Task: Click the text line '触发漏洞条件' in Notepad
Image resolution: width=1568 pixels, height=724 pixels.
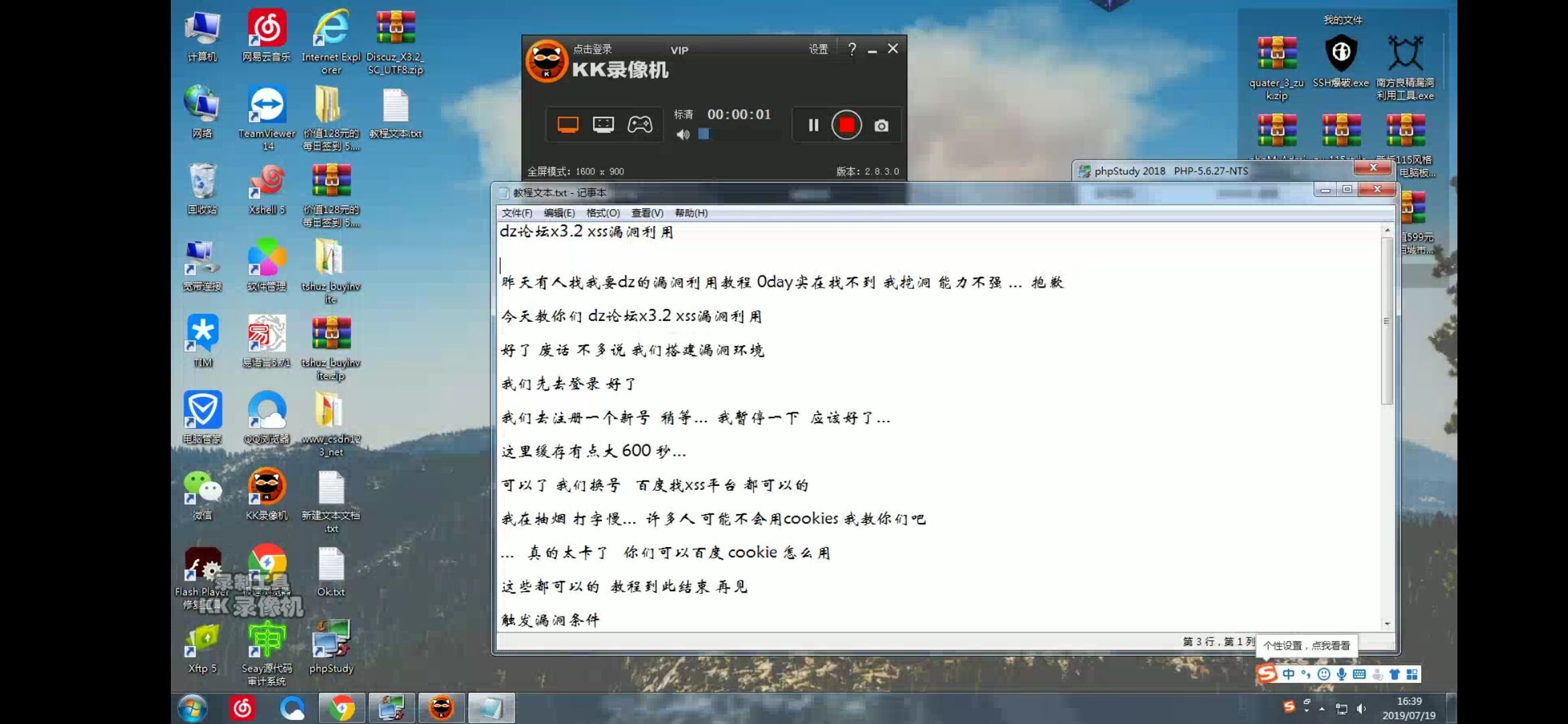Action: coord(550,620)
